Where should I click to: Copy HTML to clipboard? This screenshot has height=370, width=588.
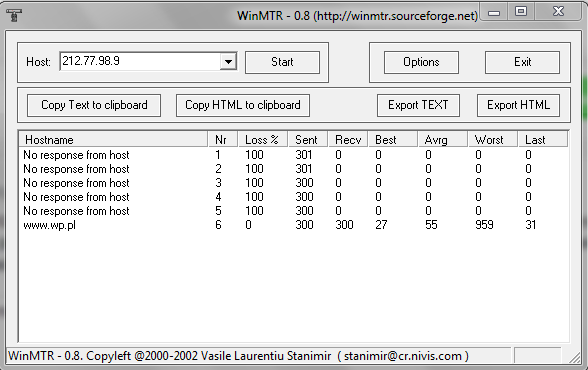pos(243,105)
